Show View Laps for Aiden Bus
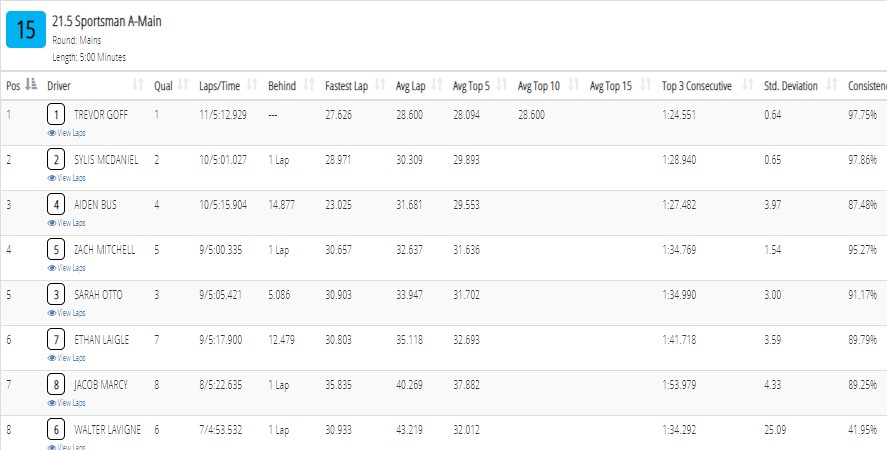The width and height of the screenshot is (887, 450). click(67, 223)
